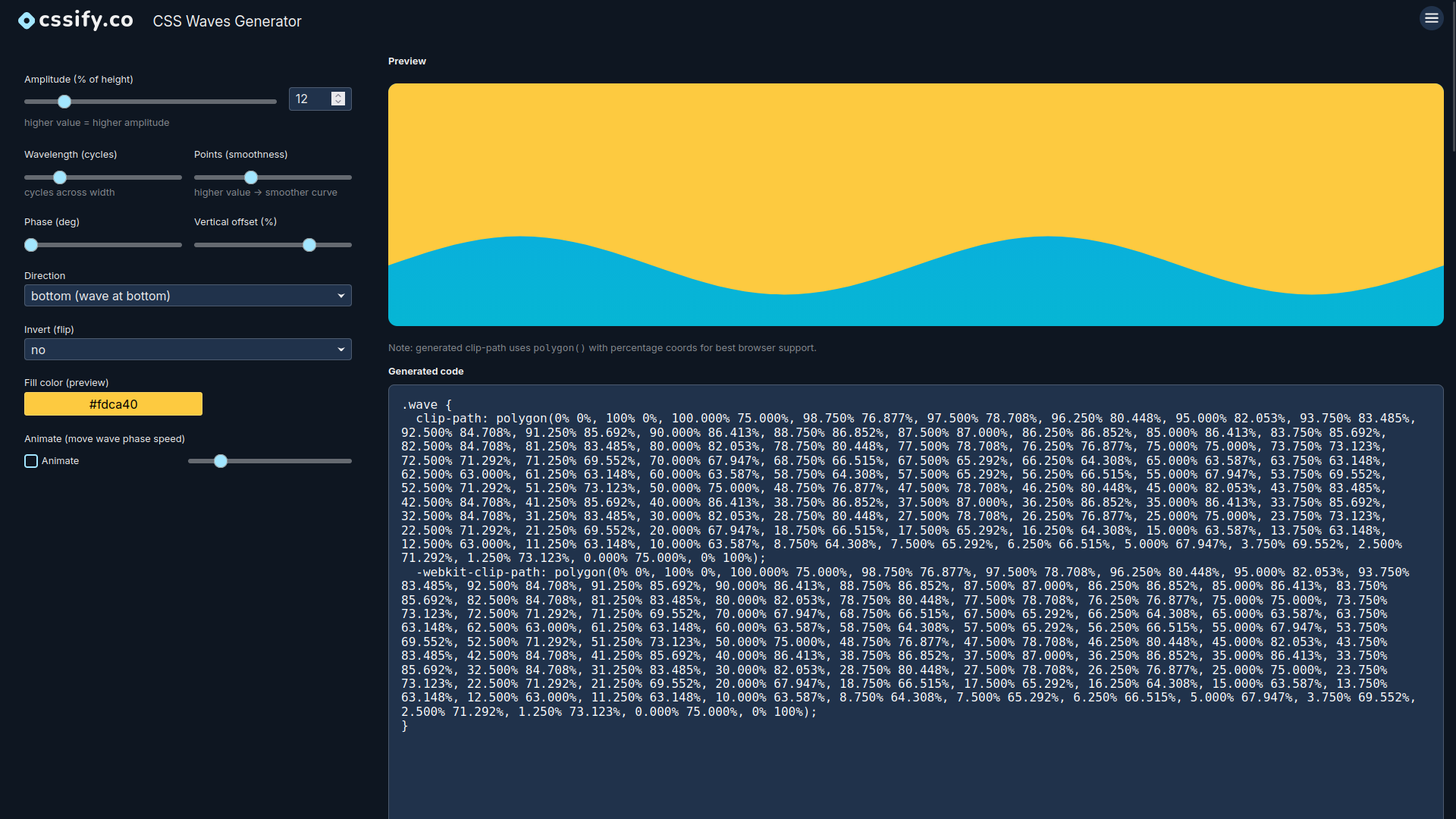
Task: Open the hamburger menu at top right
Action: 1431,17
